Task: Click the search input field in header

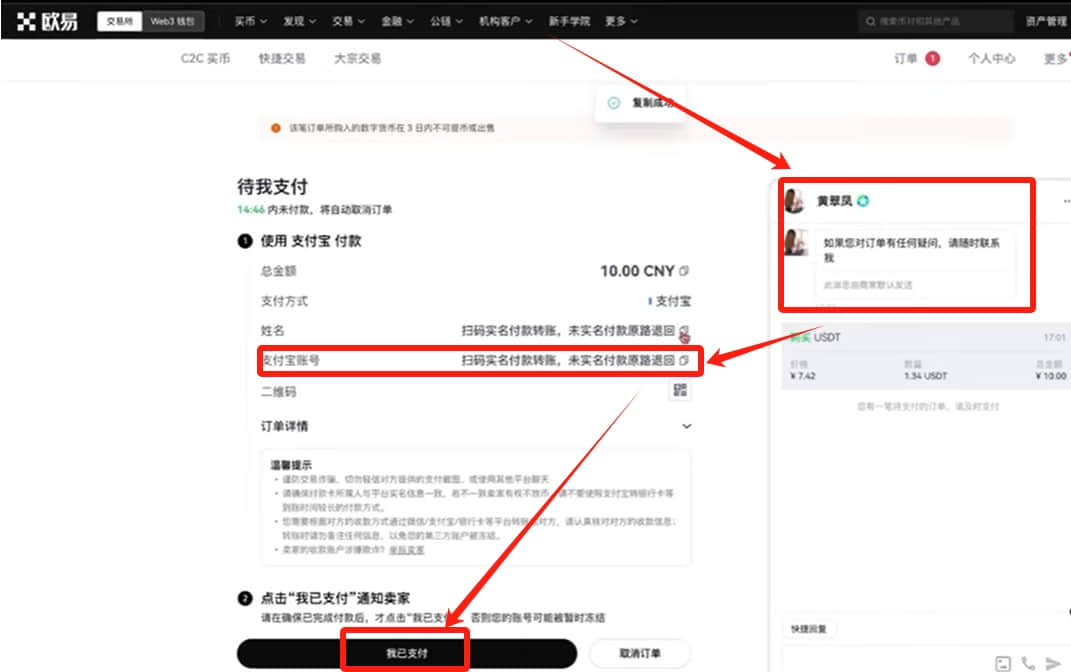Action: (x=935, y=21)
